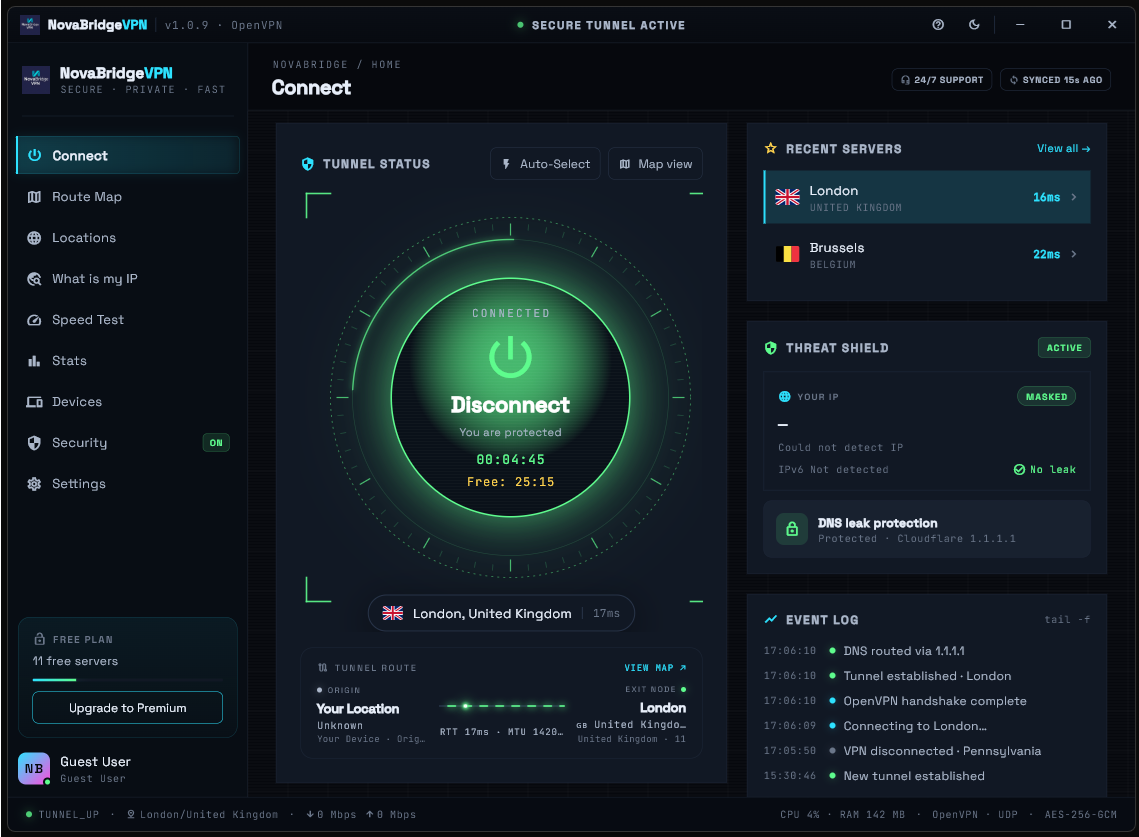
Task: Open Route Map in the sidebar
Action: 128,197
